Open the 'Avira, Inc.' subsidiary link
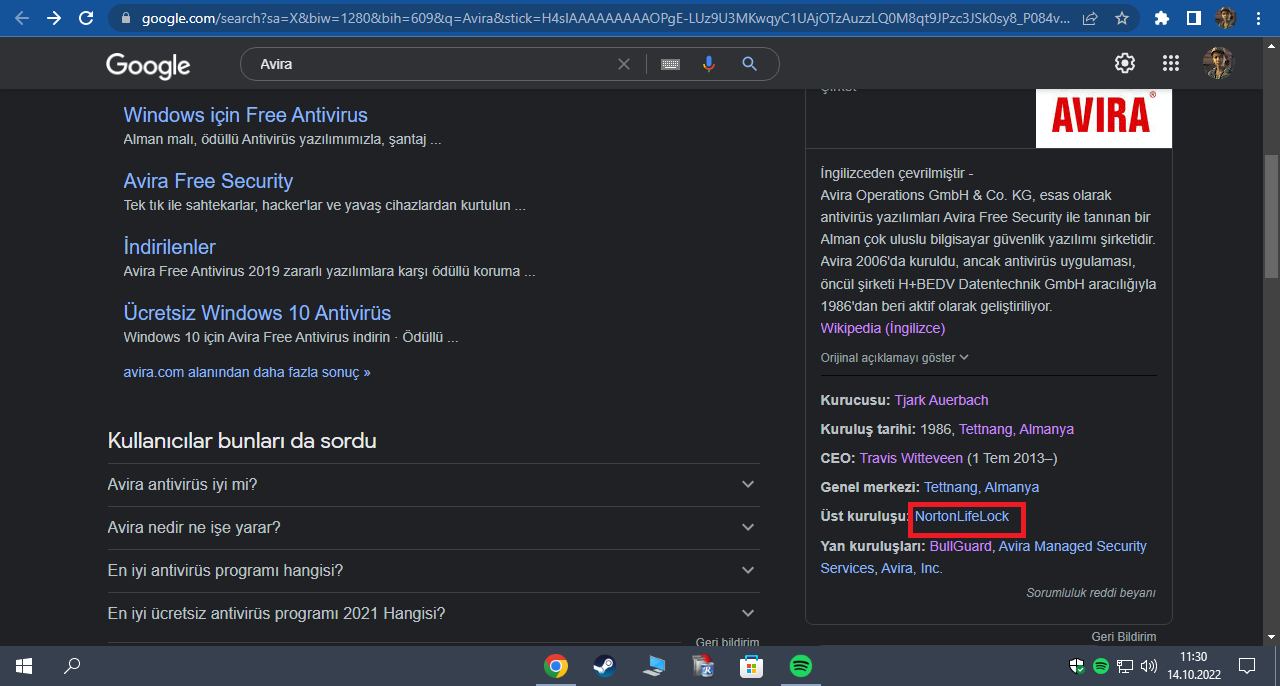The height and width of the screenshot is (686, 1280). coord(911,568)
